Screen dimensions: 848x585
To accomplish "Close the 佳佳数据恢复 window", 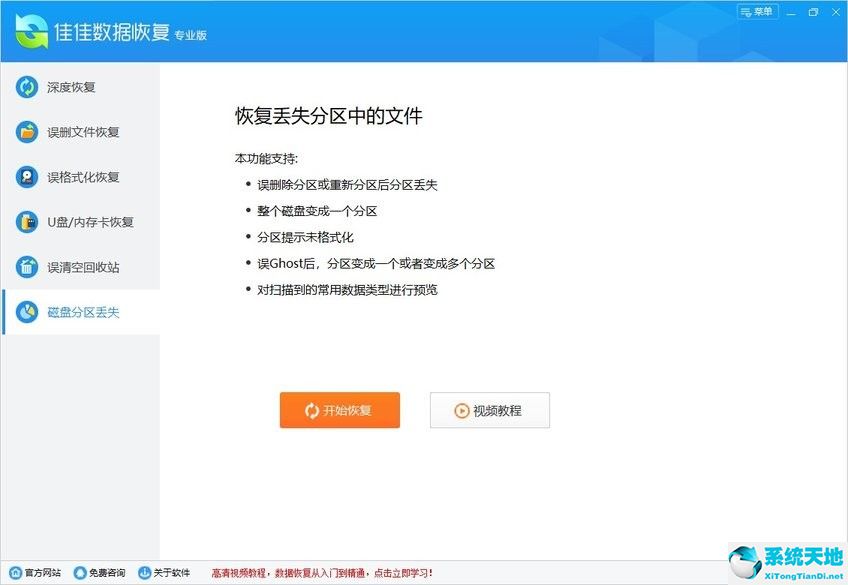I will 835,12.
